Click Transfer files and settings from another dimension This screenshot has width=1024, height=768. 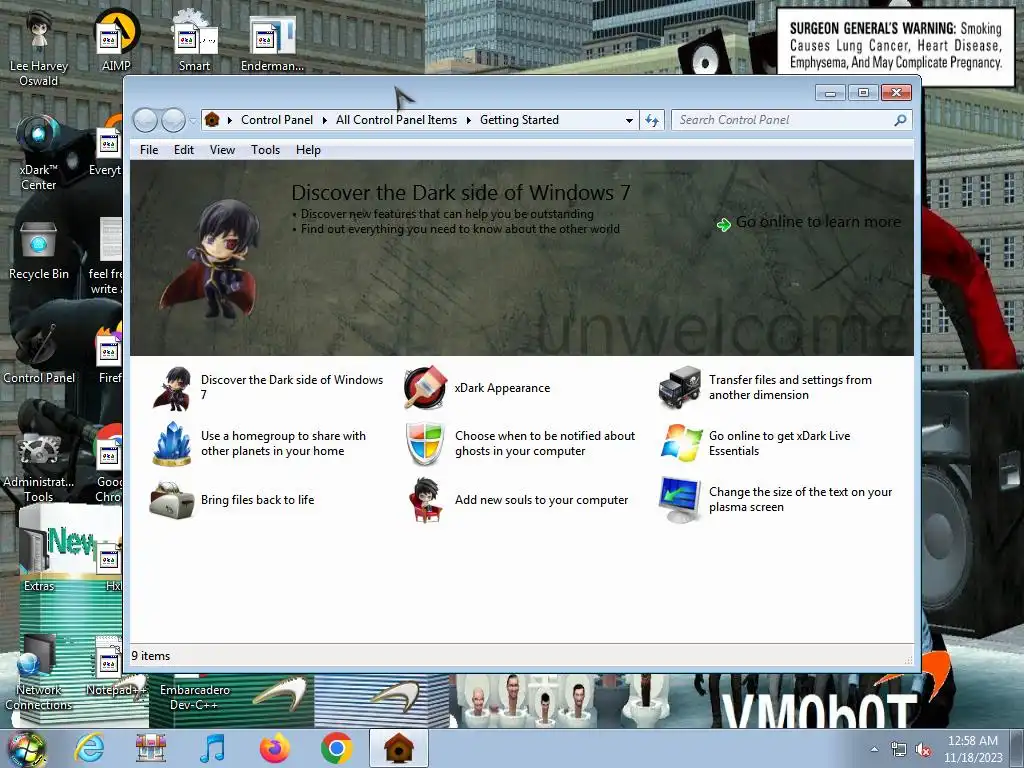[790, 387]
